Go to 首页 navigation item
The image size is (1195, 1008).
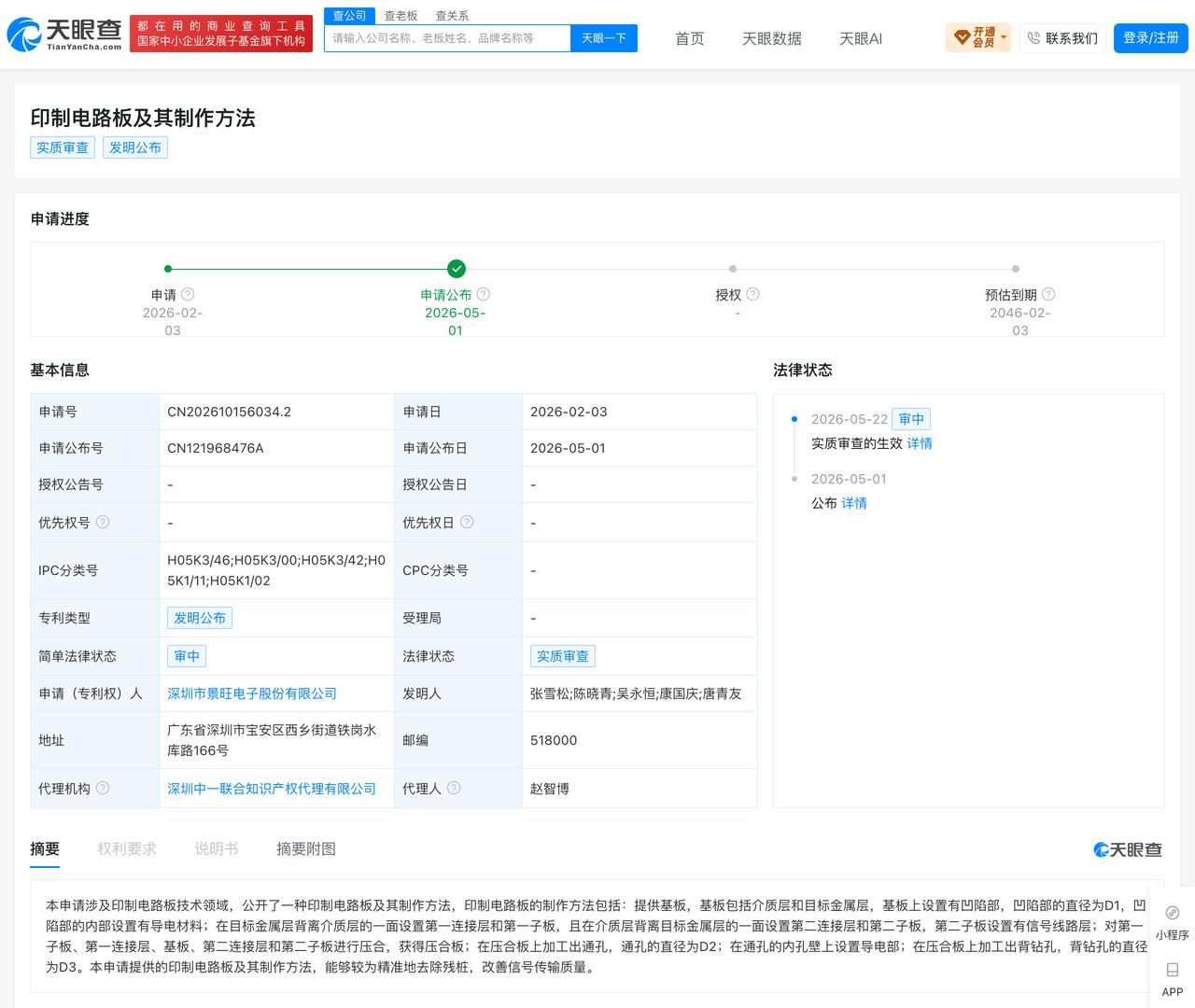point(690,38)
